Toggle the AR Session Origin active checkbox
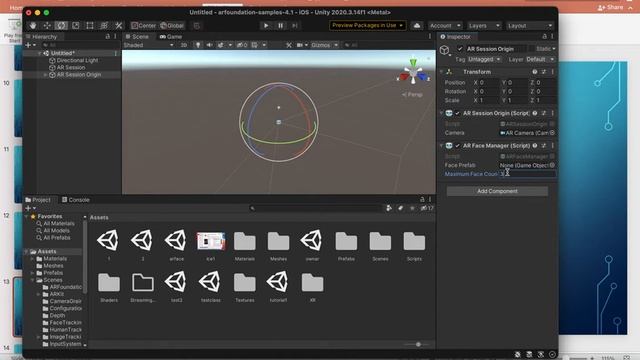Screen dimensions: 640x360 (460, 49)
